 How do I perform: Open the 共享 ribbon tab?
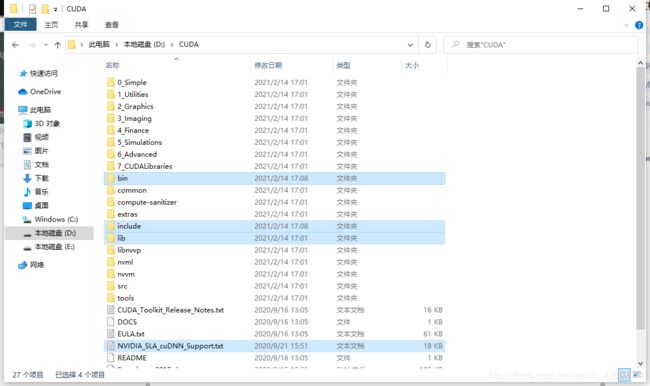[x=81, y=24]
